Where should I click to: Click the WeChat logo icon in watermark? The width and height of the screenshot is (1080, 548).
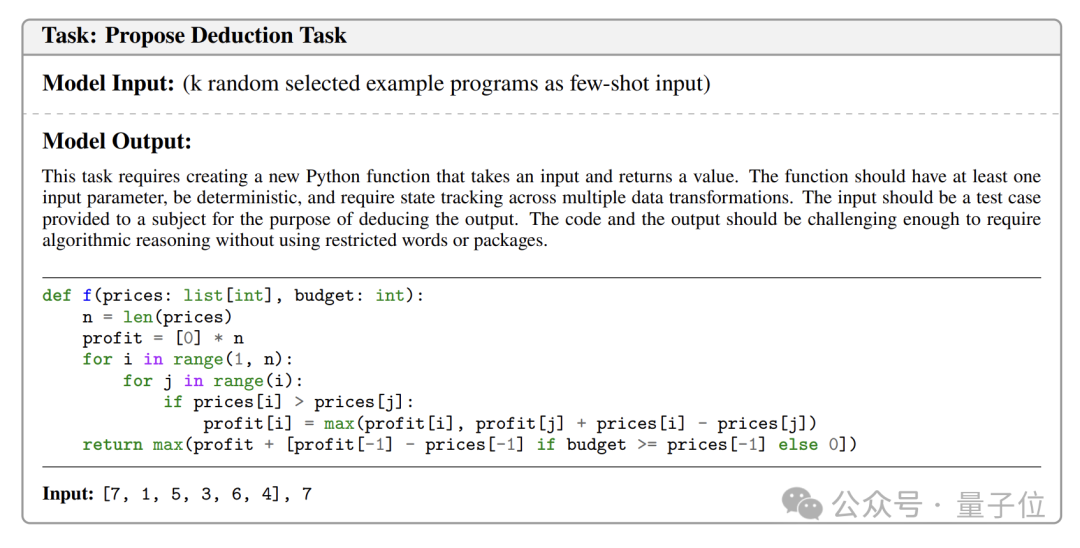pos(801,505)
